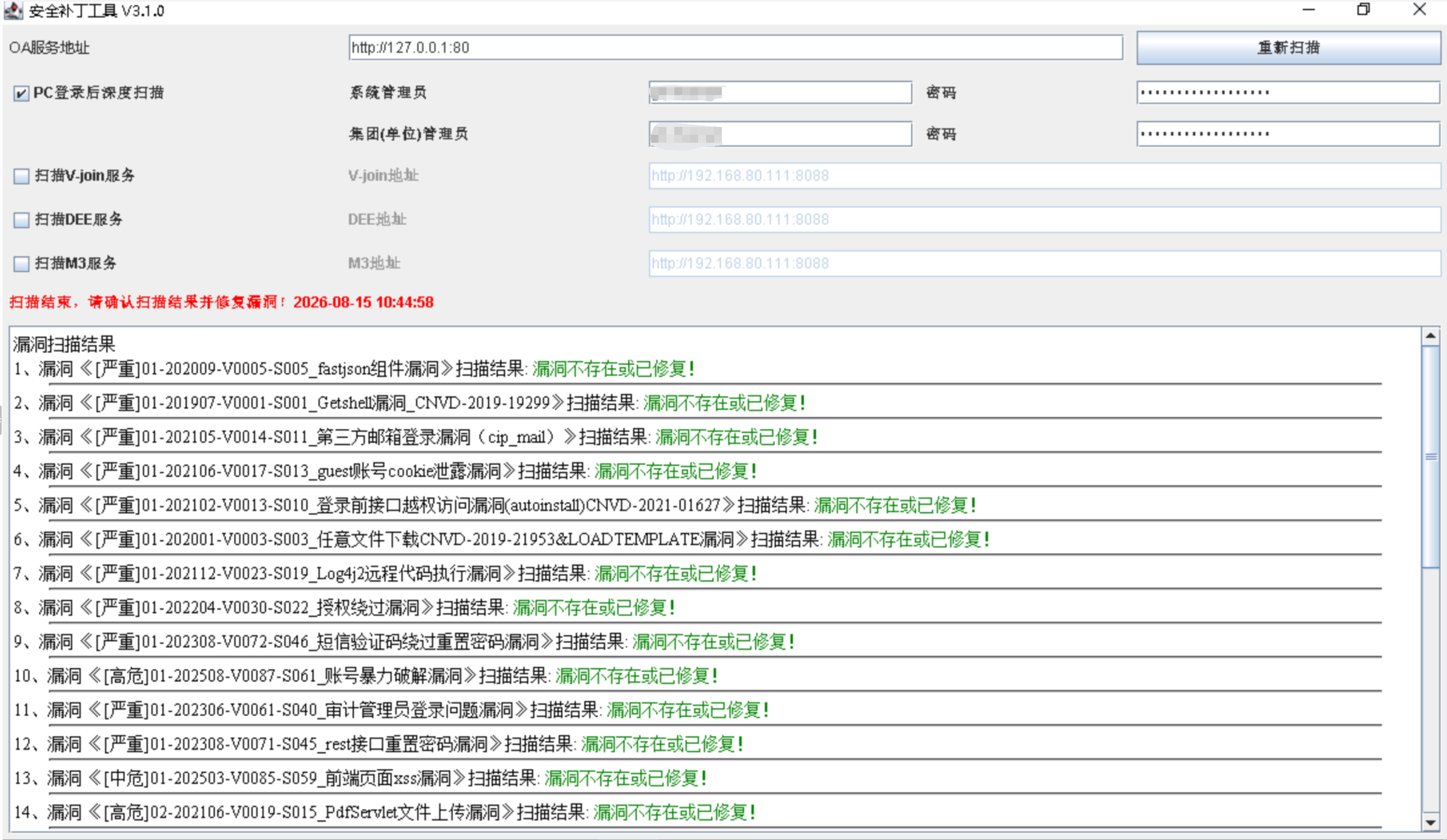Select the Log4j2远程代码执行漏洞 result line

tap(384, 573)
